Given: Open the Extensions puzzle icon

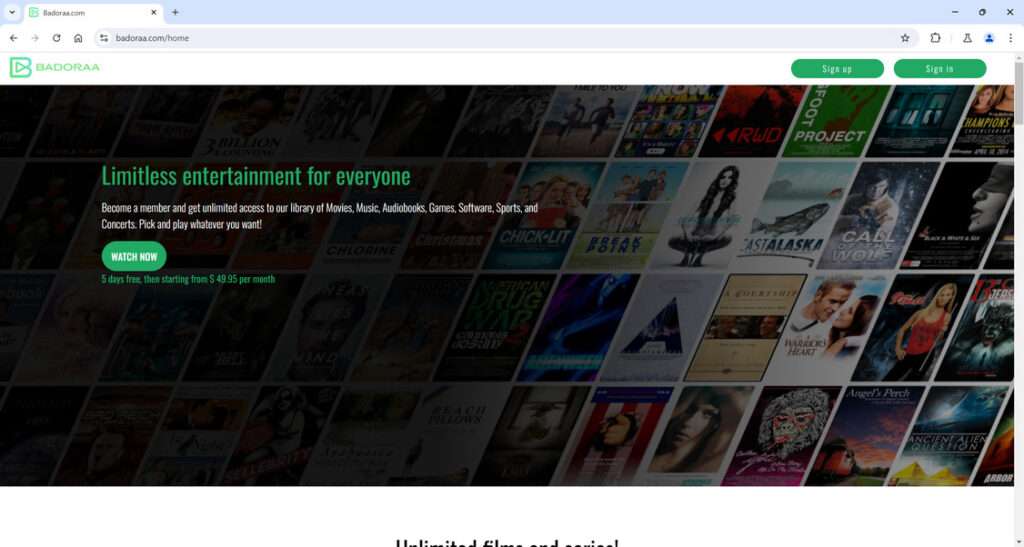Looking at the screenshot, I should coord(935,38).
